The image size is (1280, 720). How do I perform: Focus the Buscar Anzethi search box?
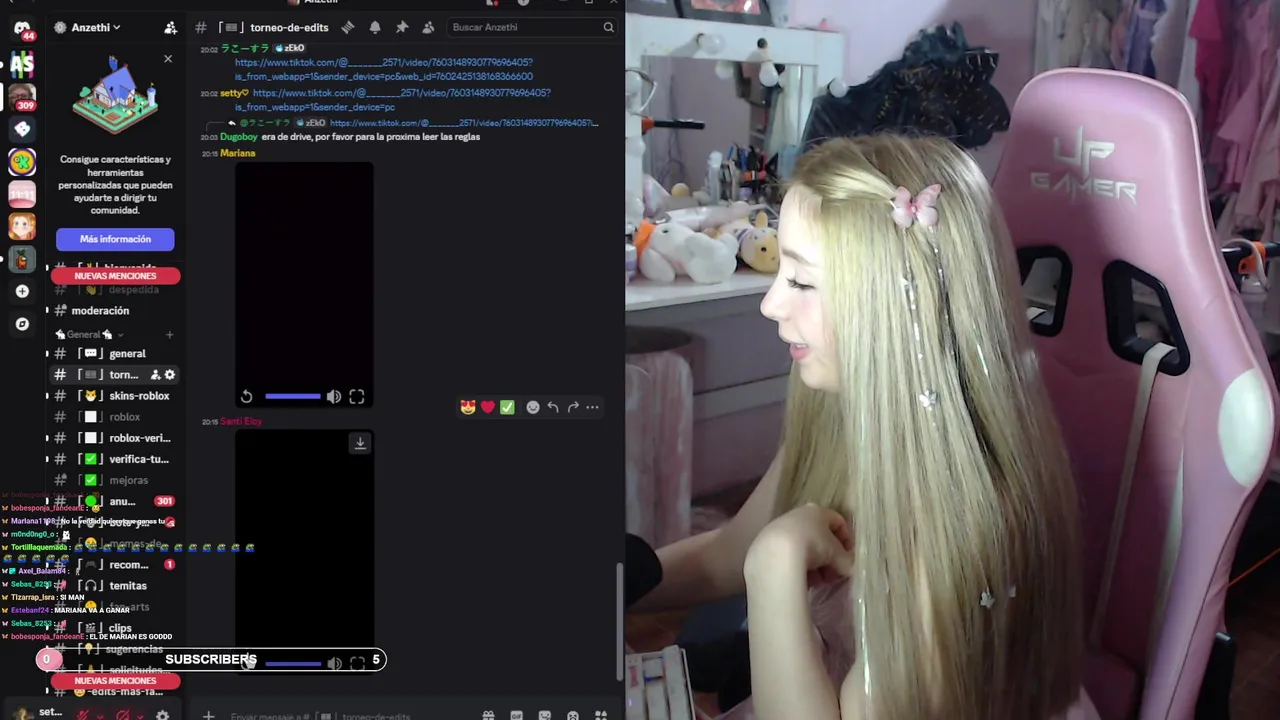[x=530, y=27]
